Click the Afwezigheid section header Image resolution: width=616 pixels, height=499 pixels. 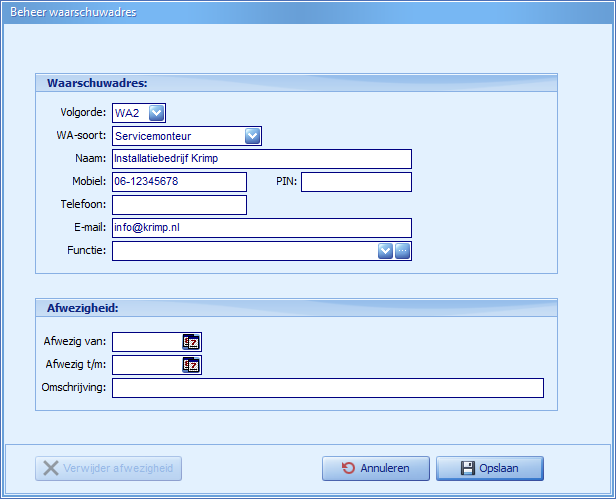coord(296,308)
